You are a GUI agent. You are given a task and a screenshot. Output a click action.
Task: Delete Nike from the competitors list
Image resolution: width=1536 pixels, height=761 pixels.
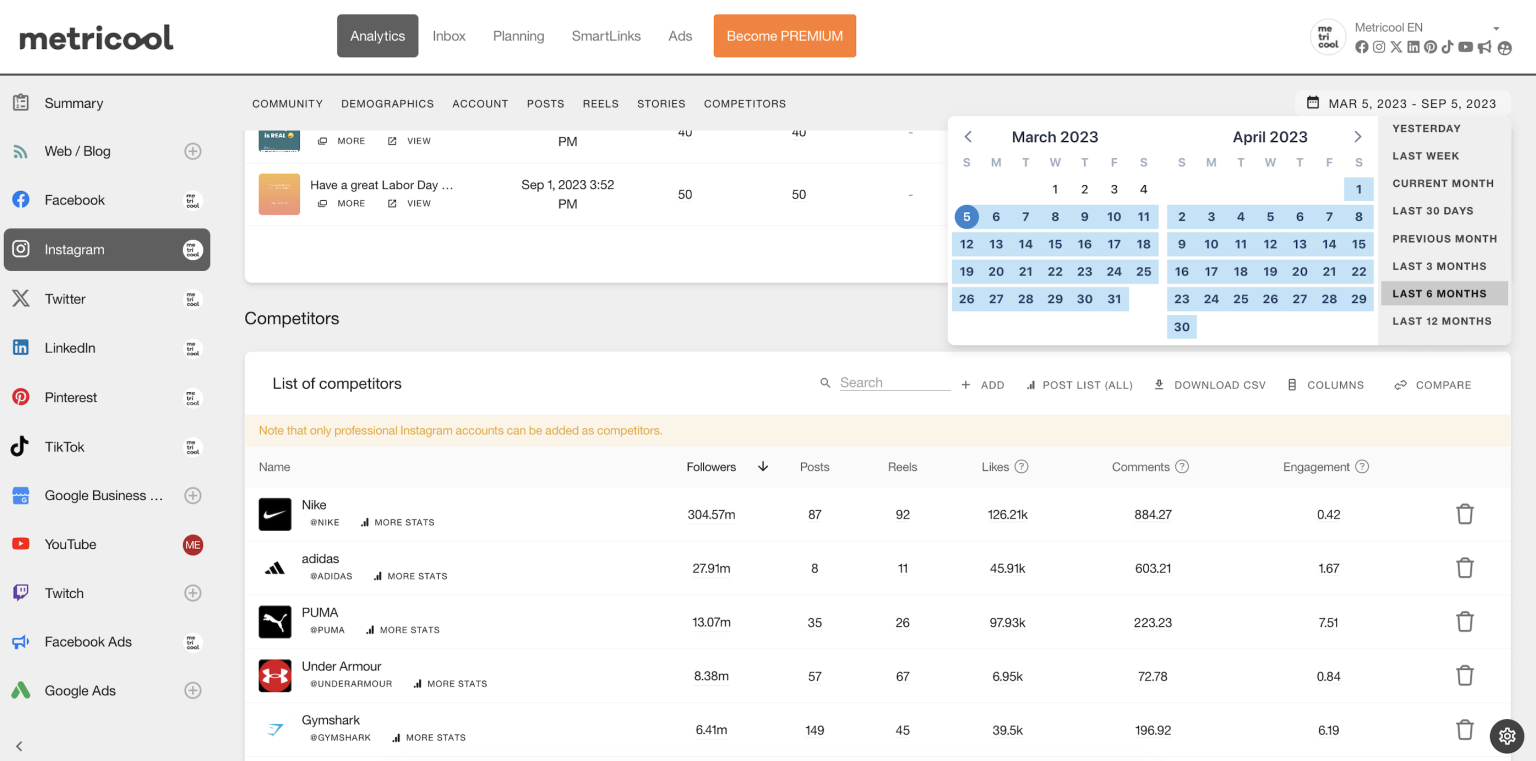(1465, 513)
